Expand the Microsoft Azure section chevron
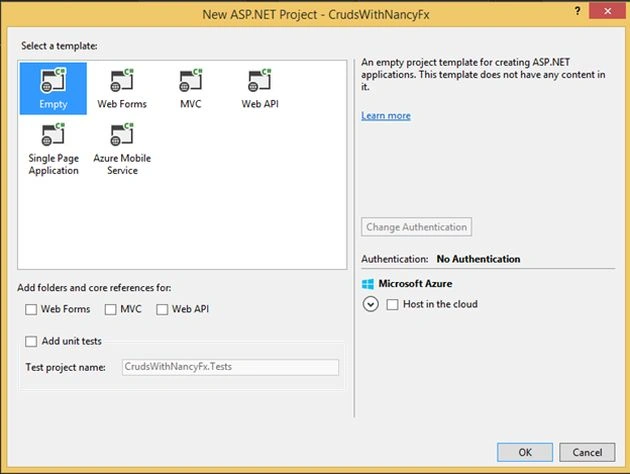This screenshot has width=630, height=474. pos(370,304)
